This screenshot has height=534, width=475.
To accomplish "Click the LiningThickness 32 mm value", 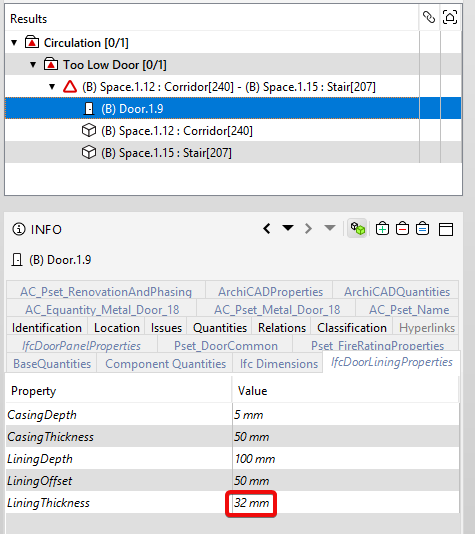I will [x=251, y=503].
